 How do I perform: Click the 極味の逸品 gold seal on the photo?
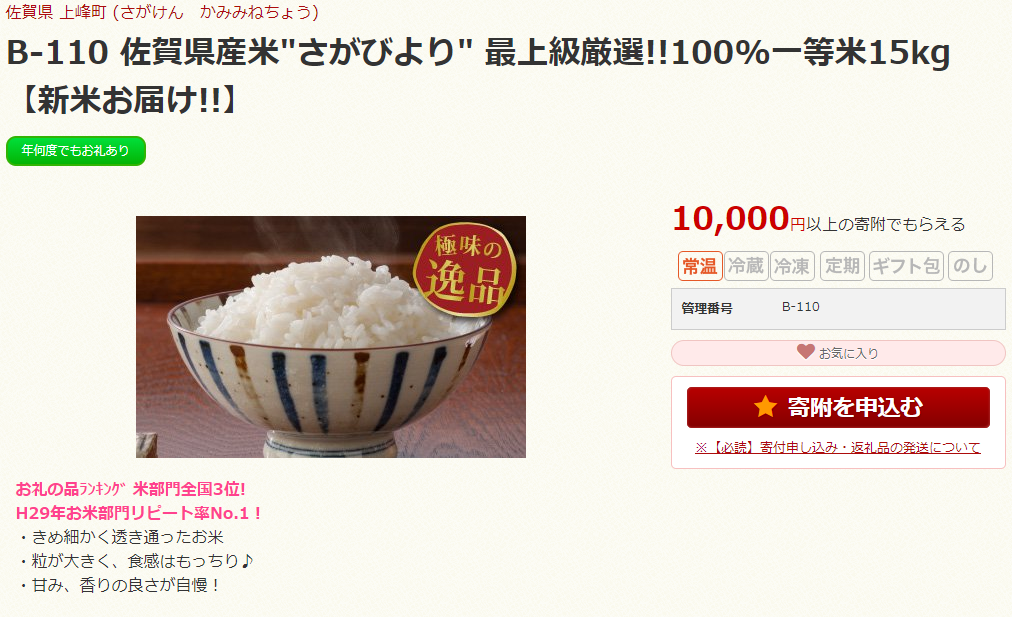[465, 269]
